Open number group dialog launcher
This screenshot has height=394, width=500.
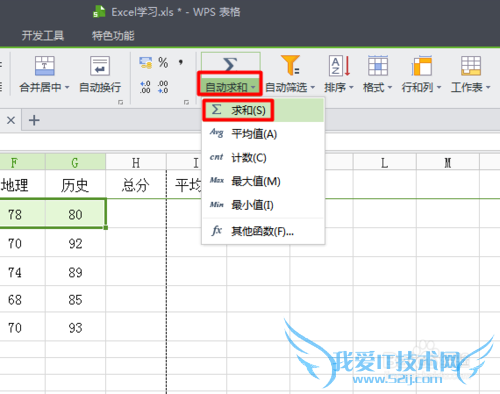(186, 102)
